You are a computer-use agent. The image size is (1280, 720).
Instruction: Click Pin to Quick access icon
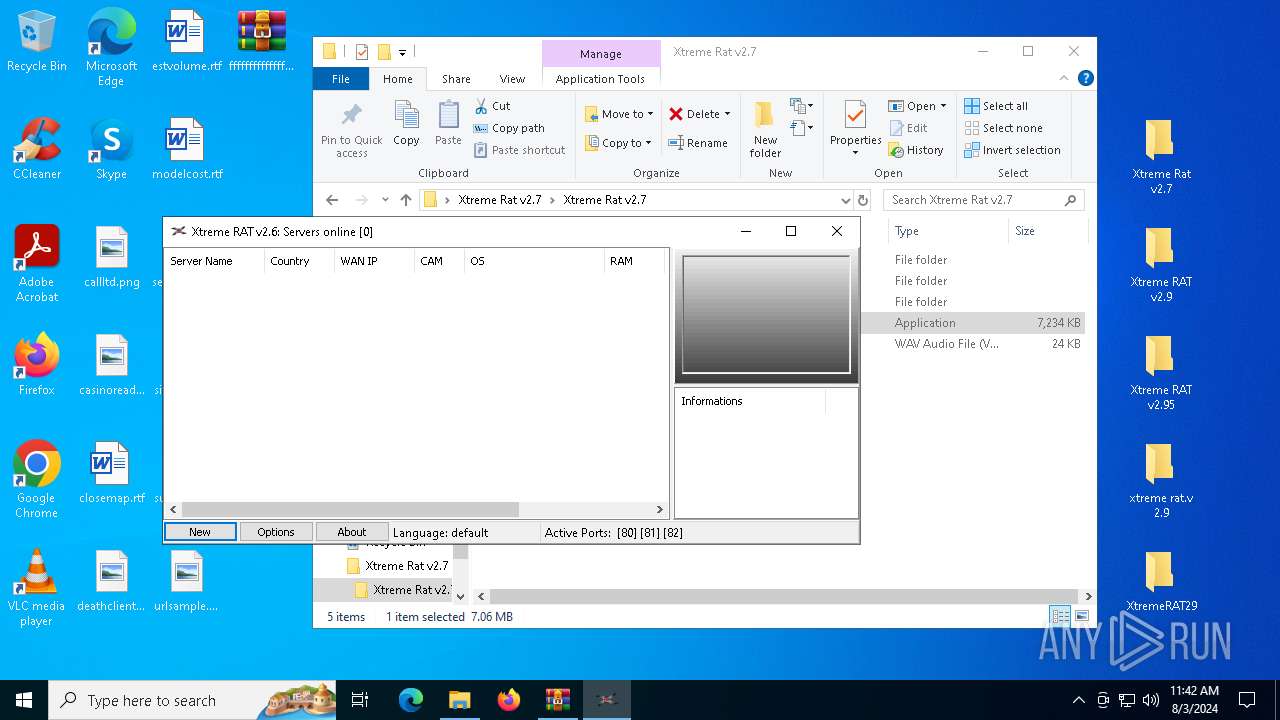coord(351,129)
